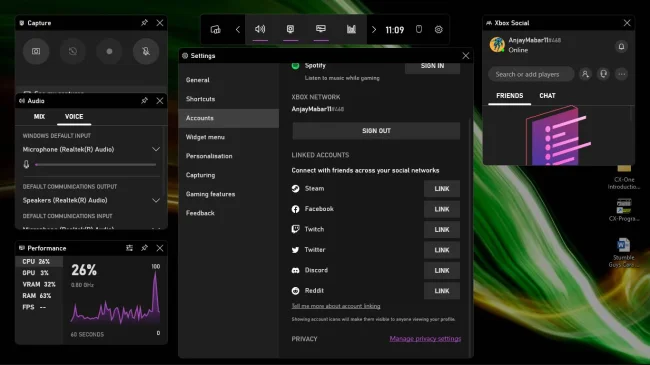Link Twitter account
Viewport: 650px width, 365px height.
coord(441,250)
